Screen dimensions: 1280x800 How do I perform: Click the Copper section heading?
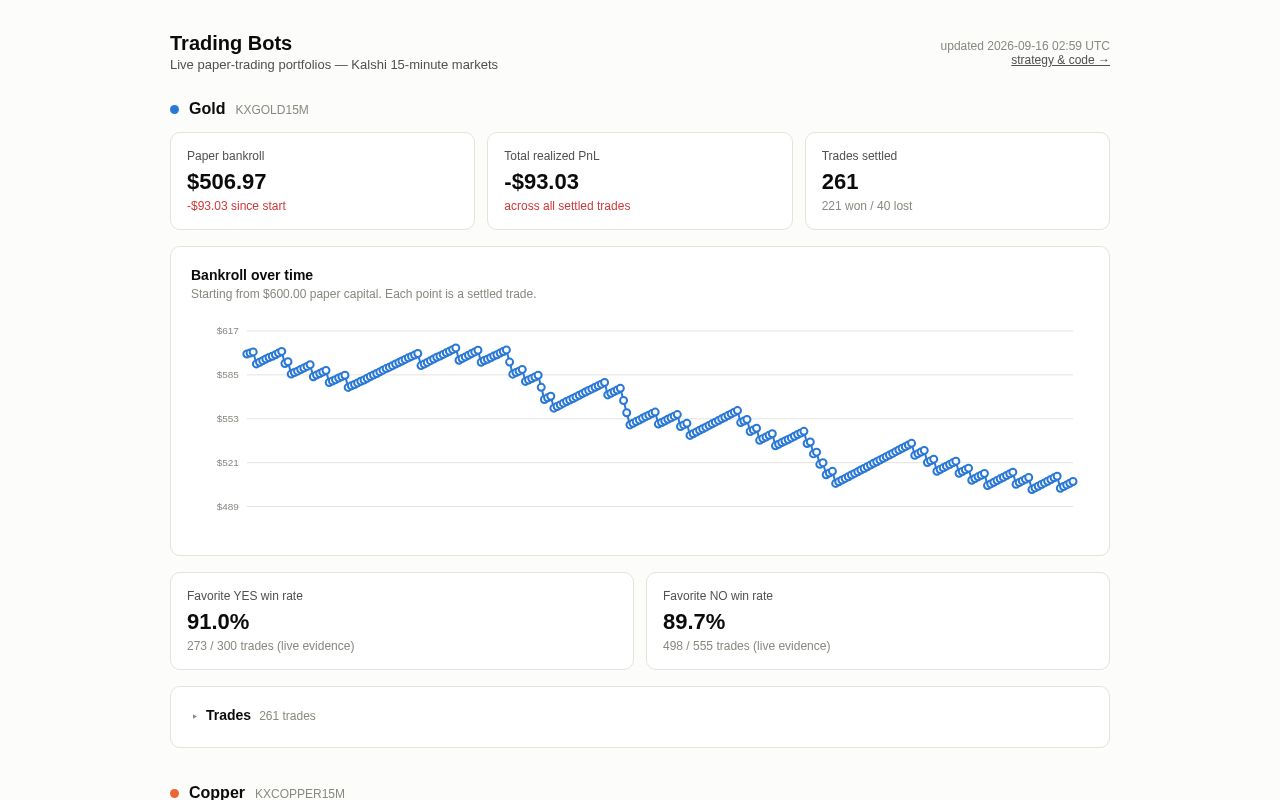[217, 792]
